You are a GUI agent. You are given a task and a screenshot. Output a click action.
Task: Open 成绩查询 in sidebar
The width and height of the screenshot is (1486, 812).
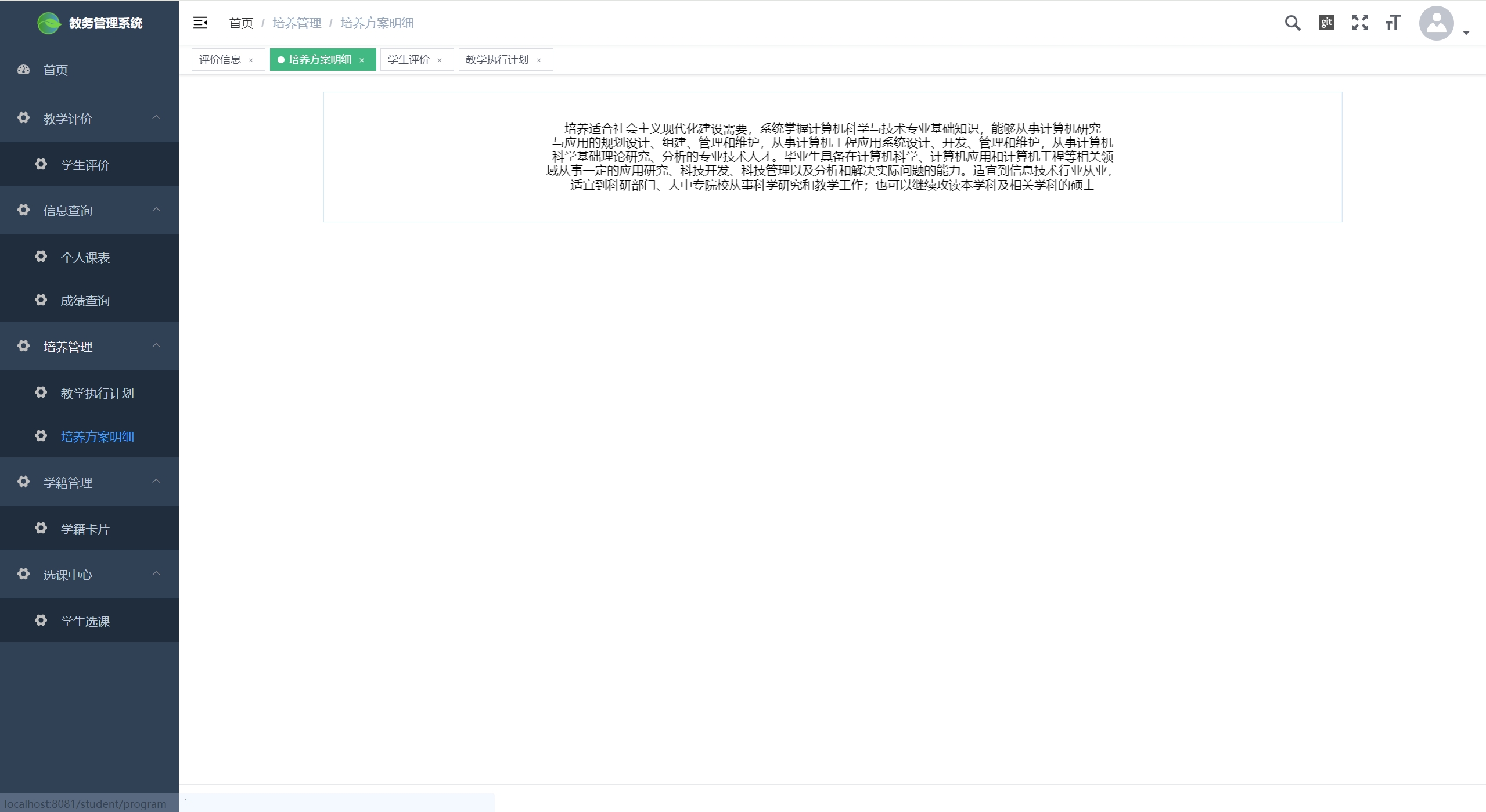pos(85,301)
